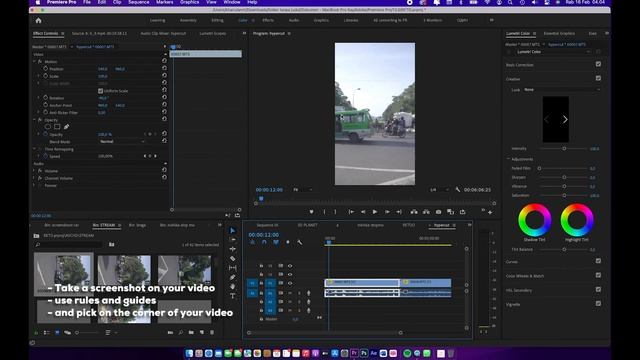Toggle the topmost video track's eye visibility
This screenshot has width=640, height=360.
(290, 266)
